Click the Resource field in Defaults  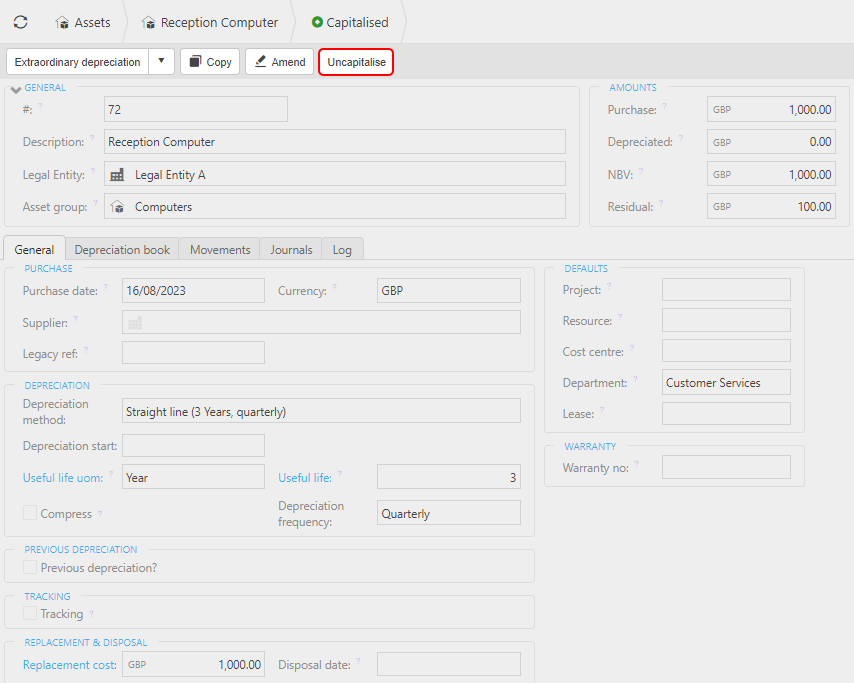pos(726,320)
